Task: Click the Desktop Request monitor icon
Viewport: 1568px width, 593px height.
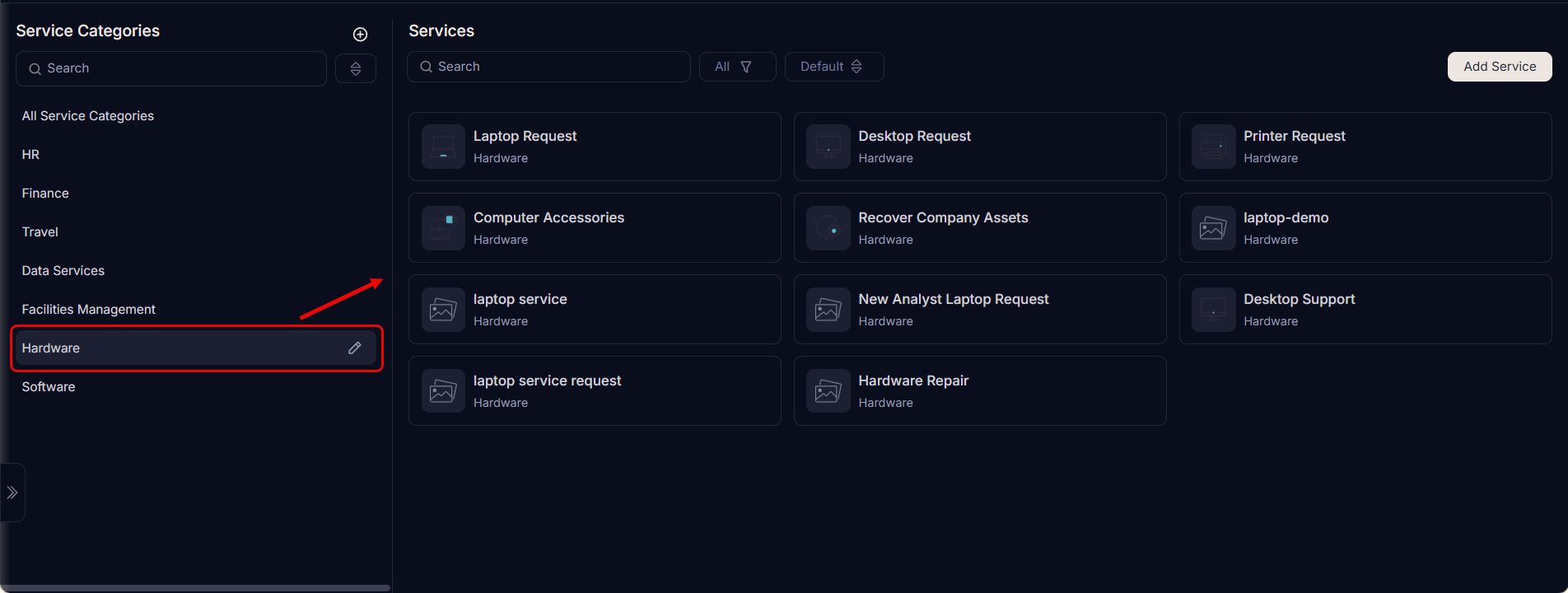Action: click(x=828, y=147)
